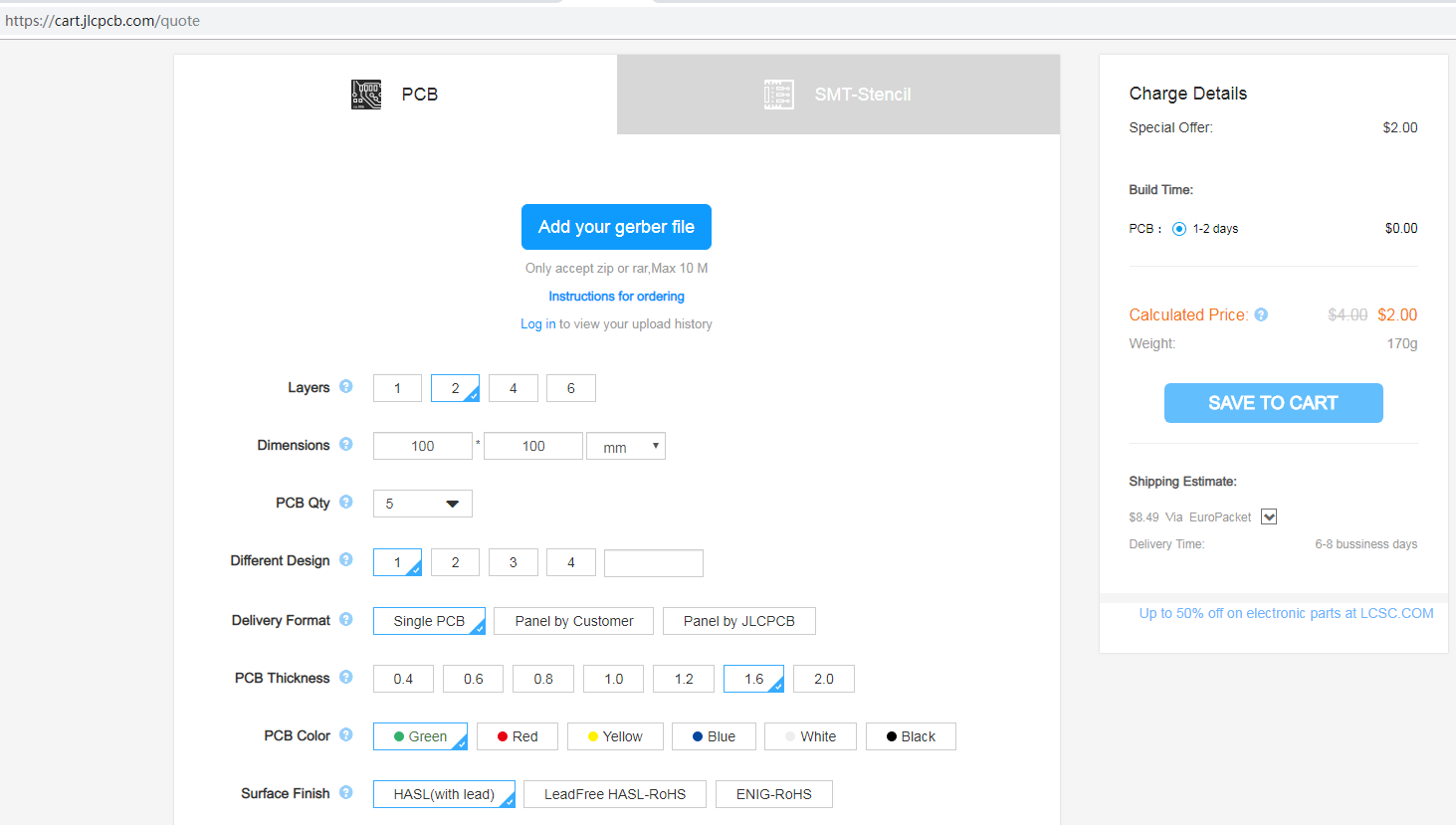Set PCB thickness to 1.0
The height and width of the screenshot is (825, 1456).
coord(614,679)
